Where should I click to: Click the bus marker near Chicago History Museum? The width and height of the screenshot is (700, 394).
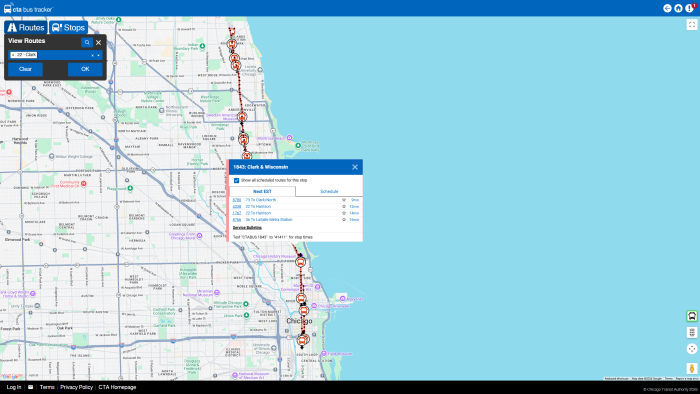pos(300,262)
